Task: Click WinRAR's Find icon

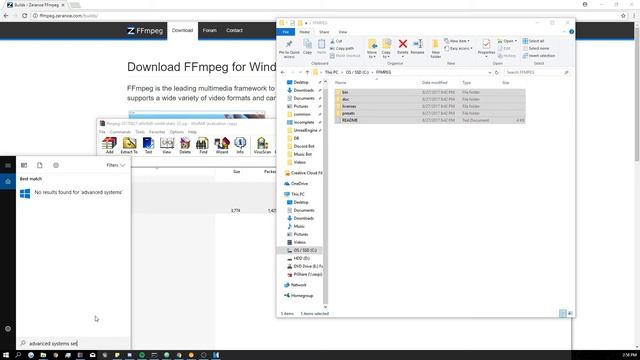Action: (203, 145)
